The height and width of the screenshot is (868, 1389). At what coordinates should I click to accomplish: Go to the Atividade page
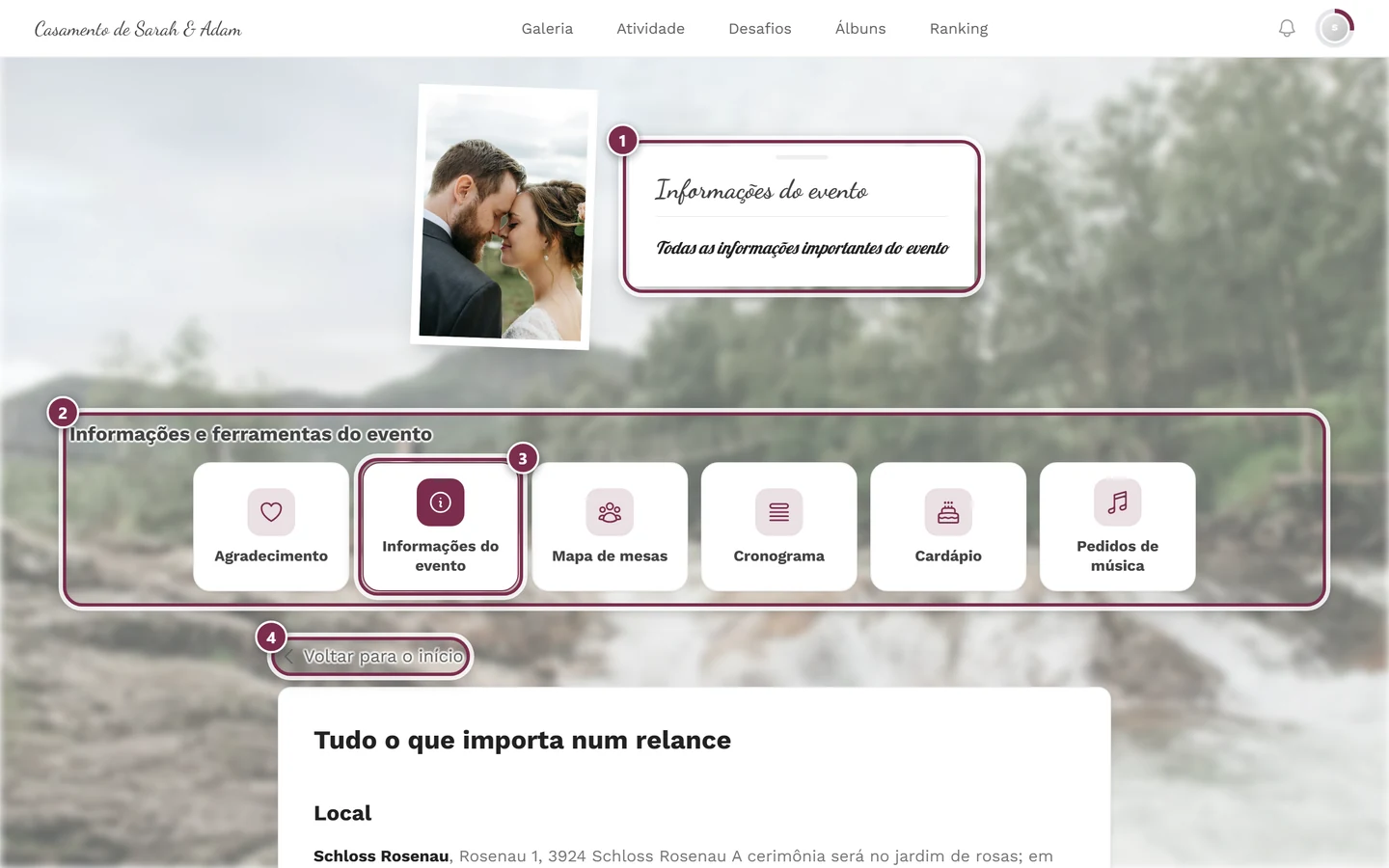(651, 29)
